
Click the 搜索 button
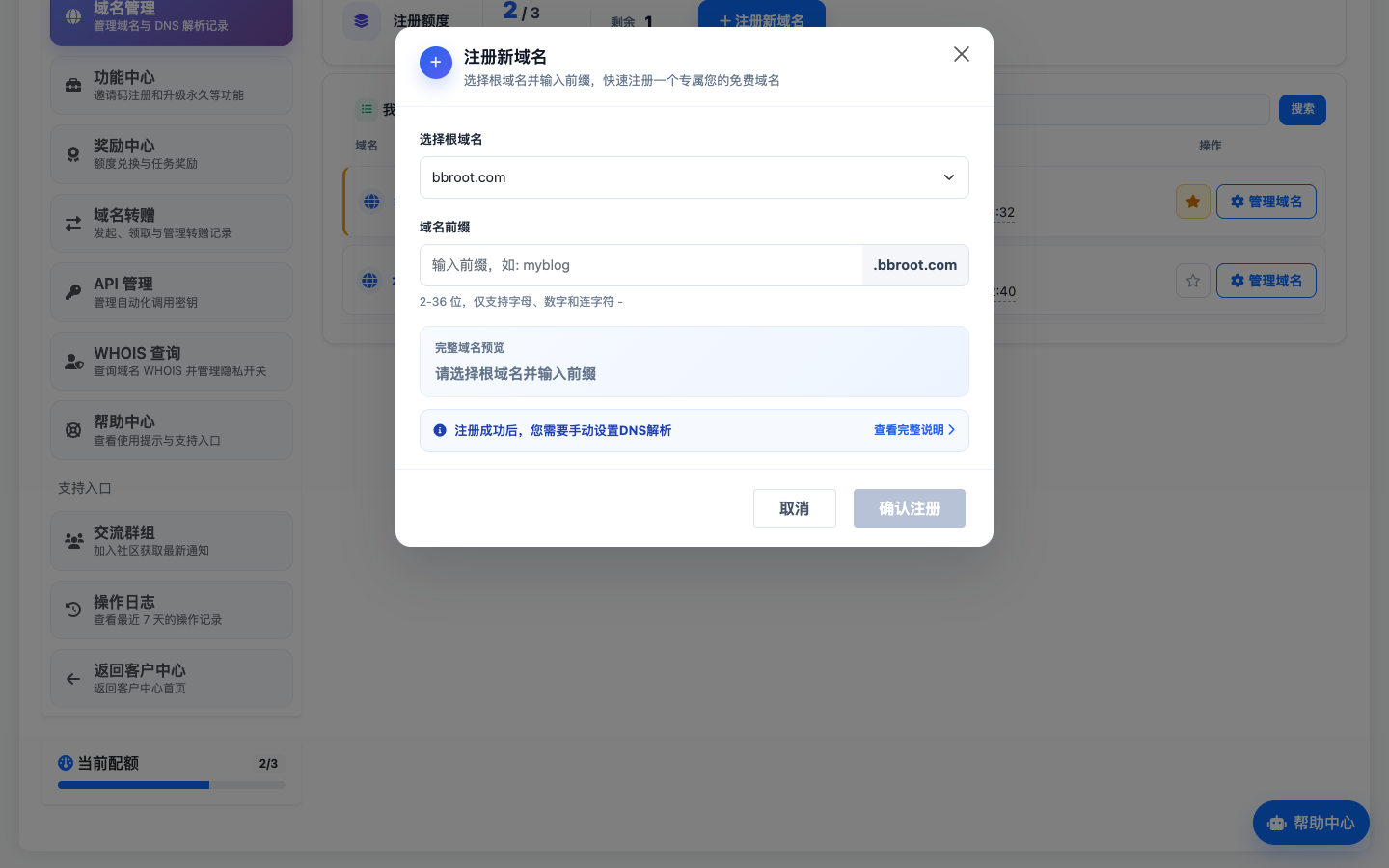click(1302, 109)
